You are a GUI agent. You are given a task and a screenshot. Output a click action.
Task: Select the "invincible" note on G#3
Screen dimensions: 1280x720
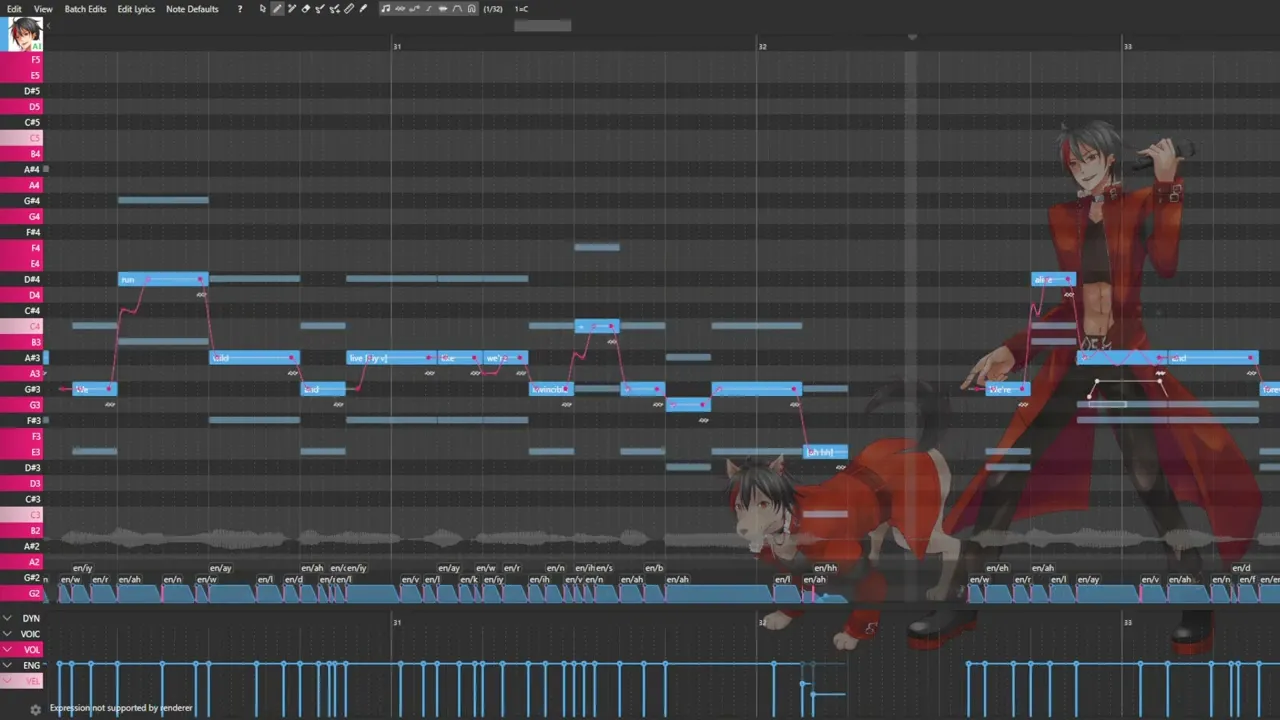[x=551, y=389]
